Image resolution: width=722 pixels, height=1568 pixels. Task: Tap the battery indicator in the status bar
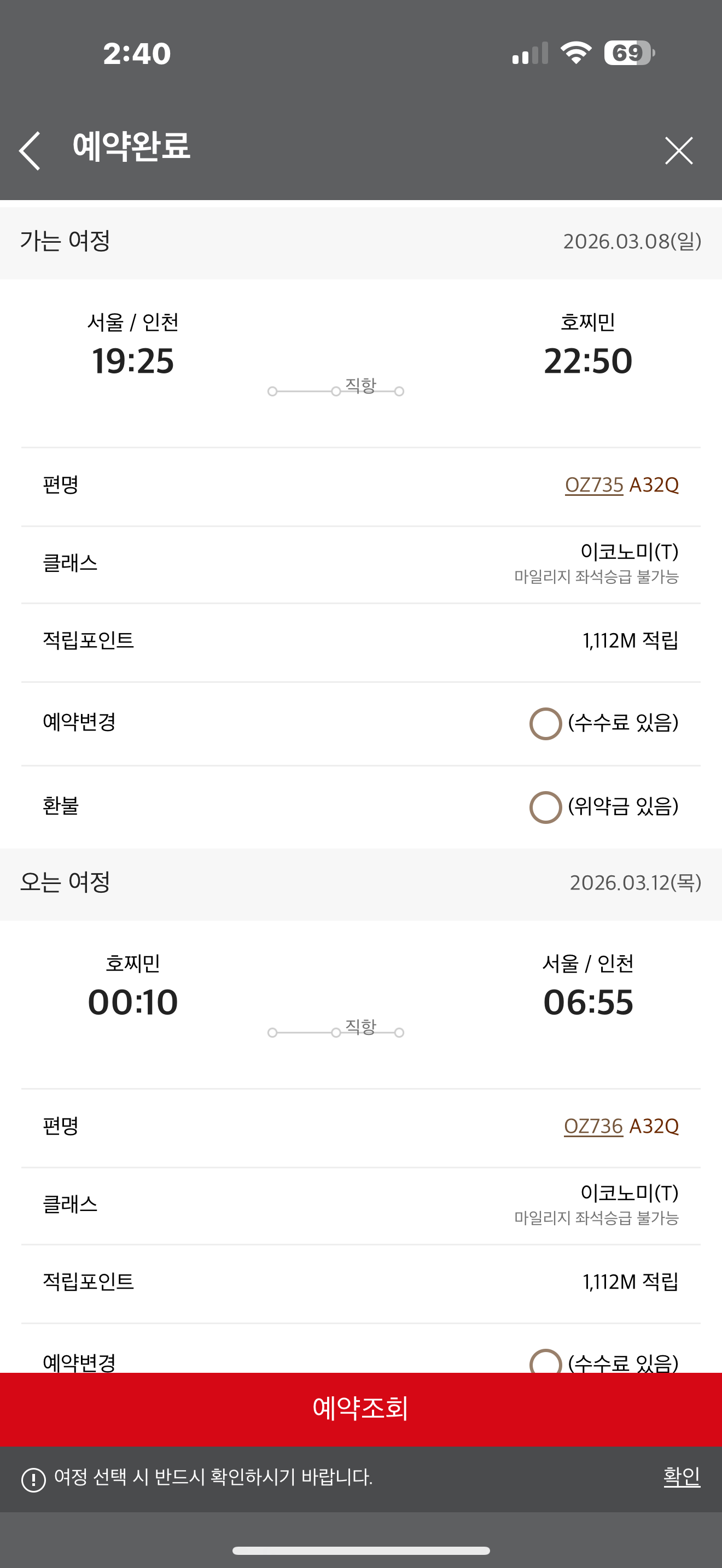(629, 53)
